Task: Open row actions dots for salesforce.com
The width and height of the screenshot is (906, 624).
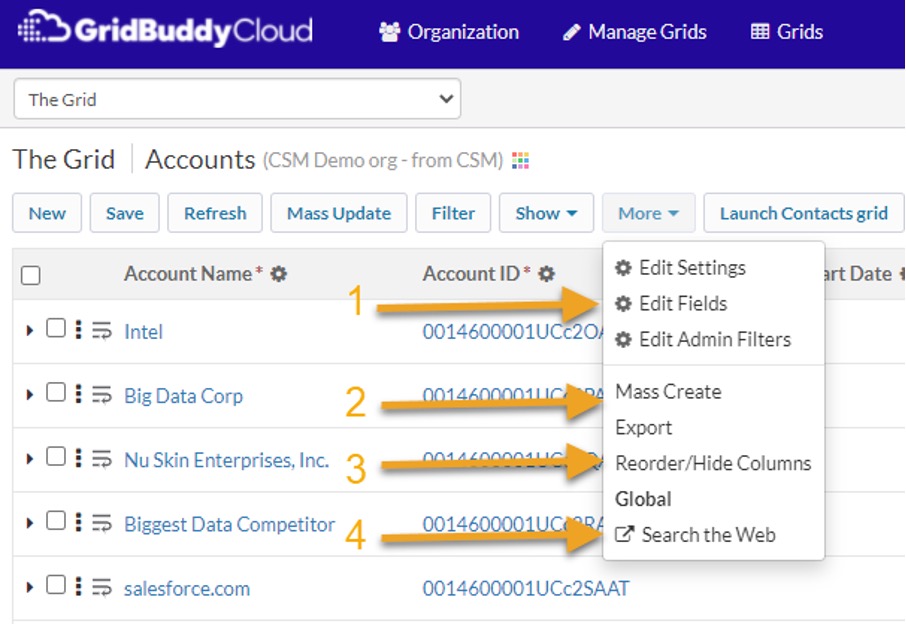Action: pyautogui.click(x=79, y=585)
